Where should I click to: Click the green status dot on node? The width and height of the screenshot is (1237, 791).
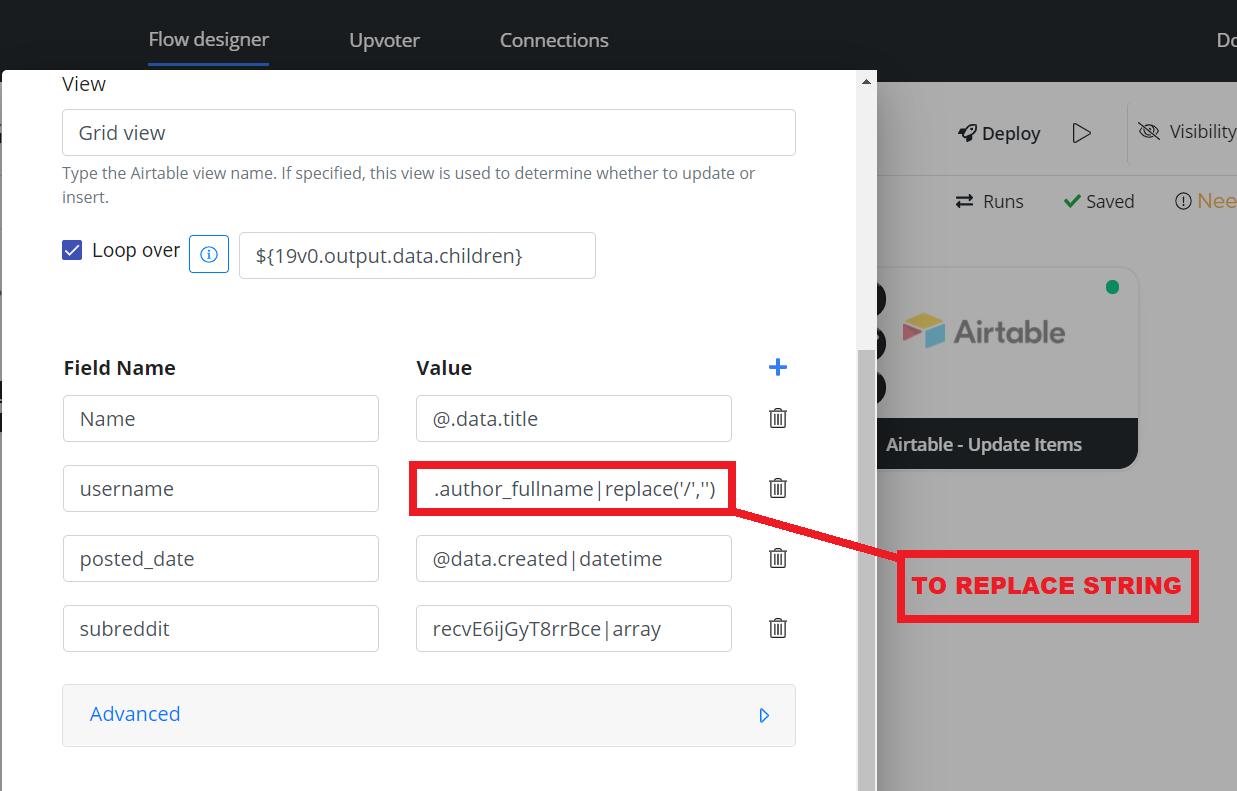1112,287
